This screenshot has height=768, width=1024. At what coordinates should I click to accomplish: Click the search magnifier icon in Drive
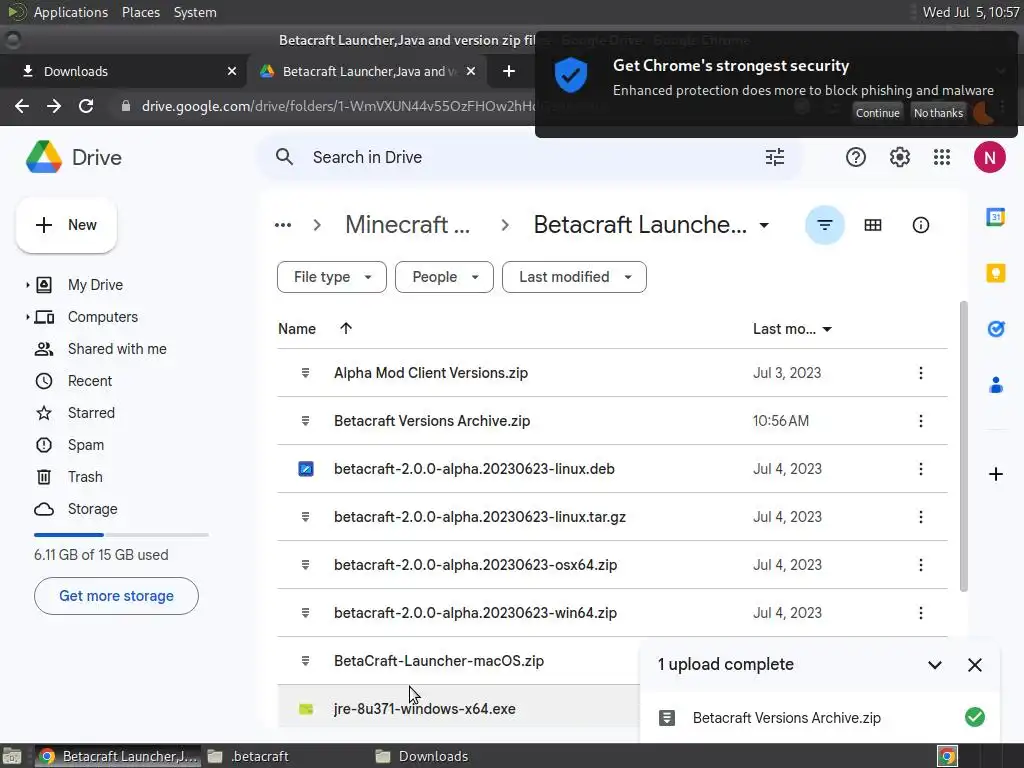pyautogui.click(x=284, y=157)
